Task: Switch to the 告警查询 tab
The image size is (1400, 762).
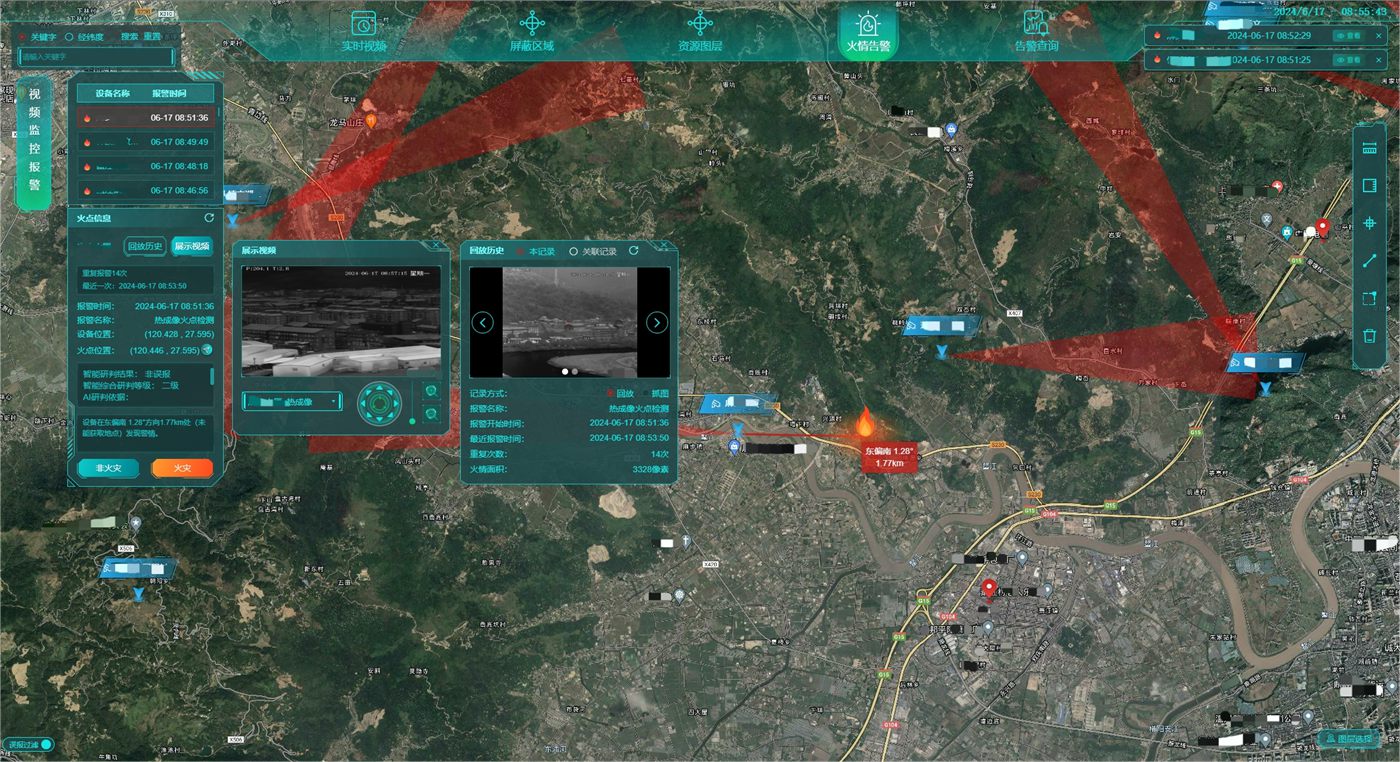Action: [1036, 33]
